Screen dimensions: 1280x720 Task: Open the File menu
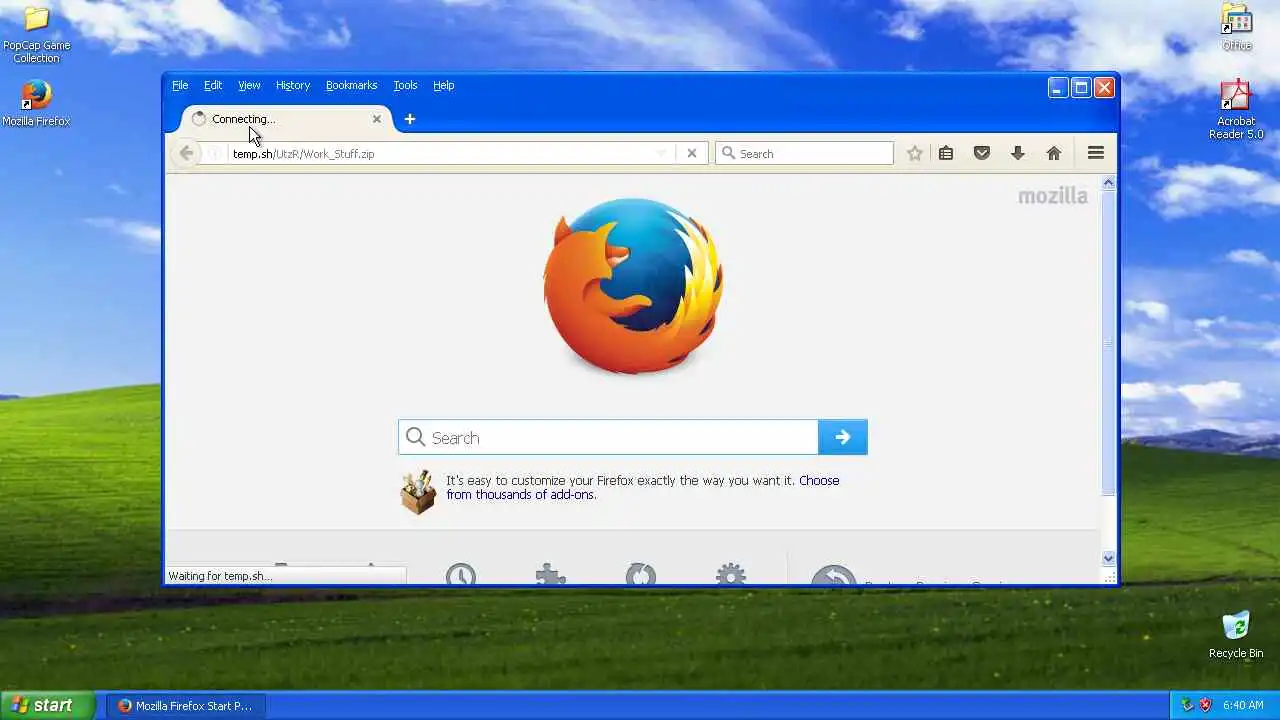[180, 85]
